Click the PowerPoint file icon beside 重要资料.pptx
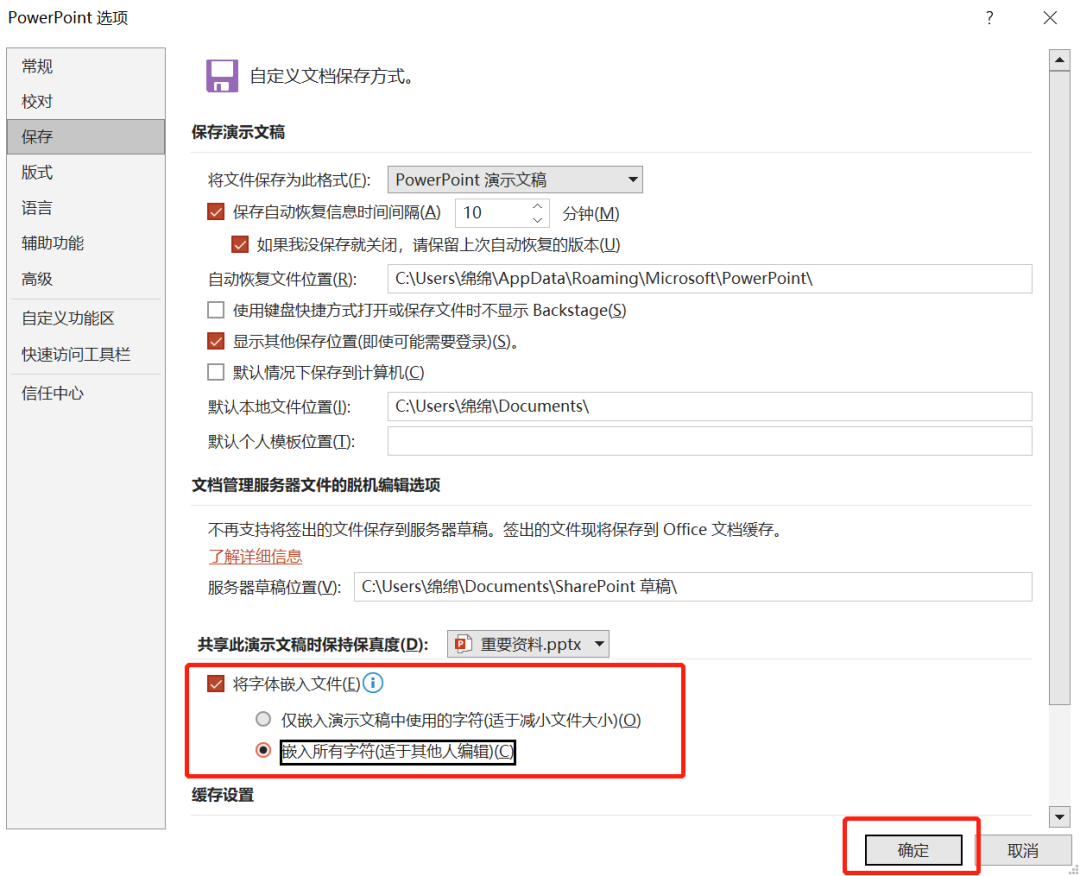Screen dimensions: 1080x876 point(462,644)
